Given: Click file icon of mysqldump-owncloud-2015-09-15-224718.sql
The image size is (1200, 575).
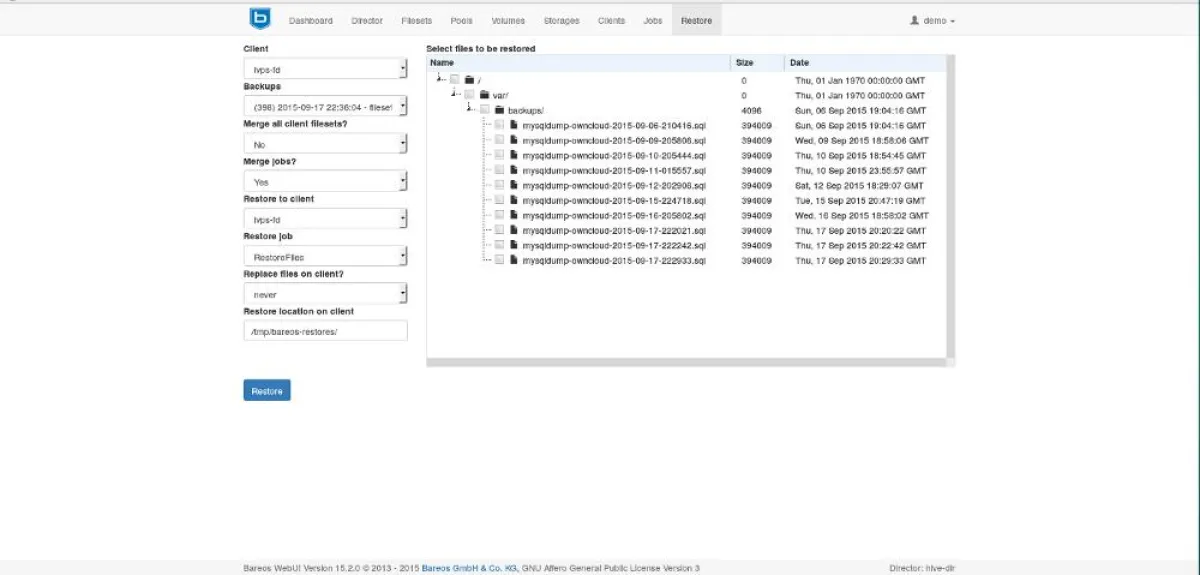Looking at the screenshot, I should tap(514, 200).
